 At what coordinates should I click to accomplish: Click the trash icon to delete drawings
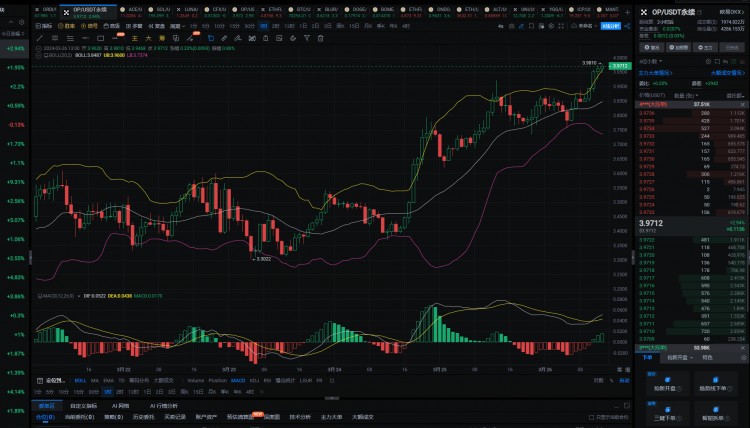tap(320, 38)
